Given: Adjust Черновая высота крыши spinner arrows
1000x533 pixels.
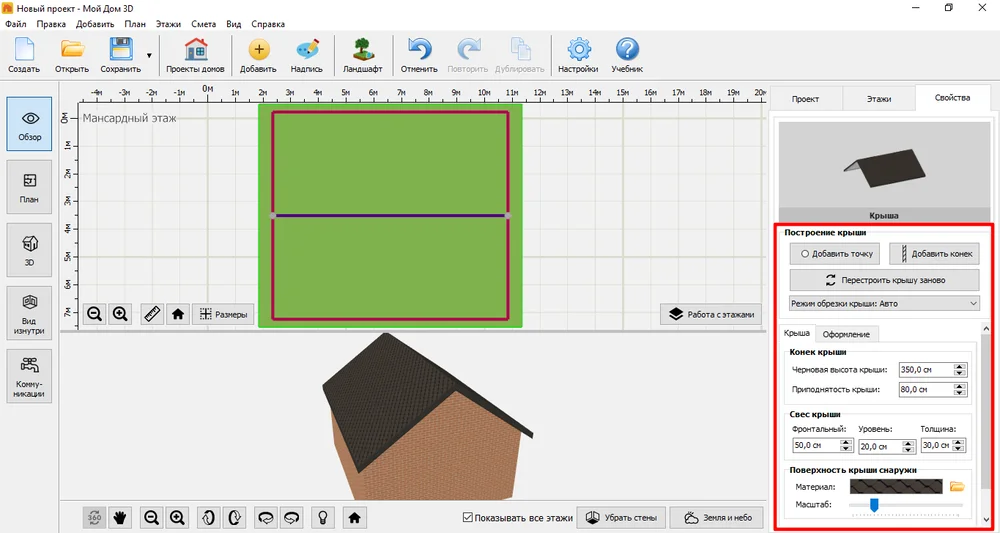Looking at the screenshot, I should [960, 370].
